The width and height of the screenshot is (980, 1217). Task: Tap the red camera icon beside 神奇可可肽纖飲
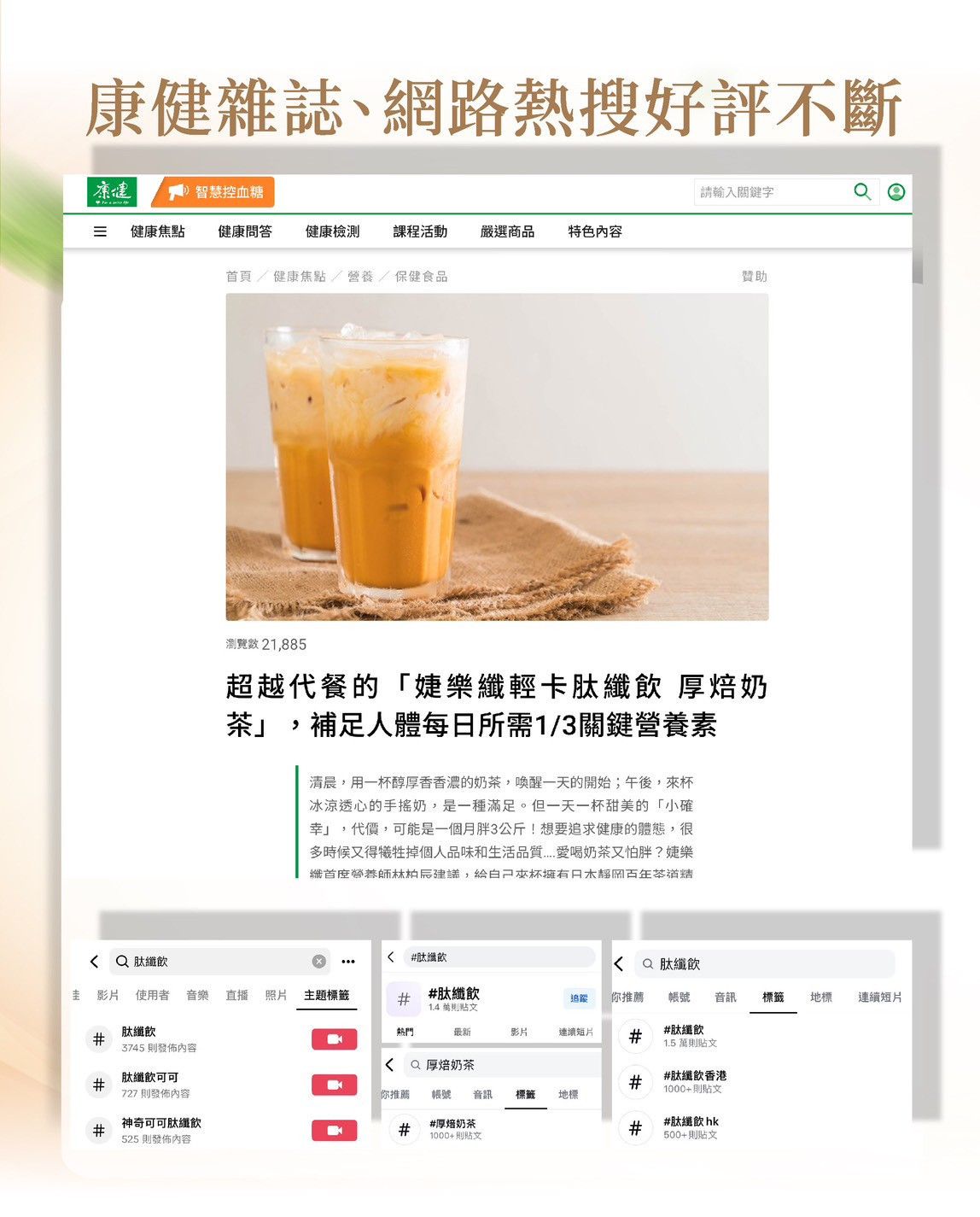pyautogui.click(x=334, y=1130)
